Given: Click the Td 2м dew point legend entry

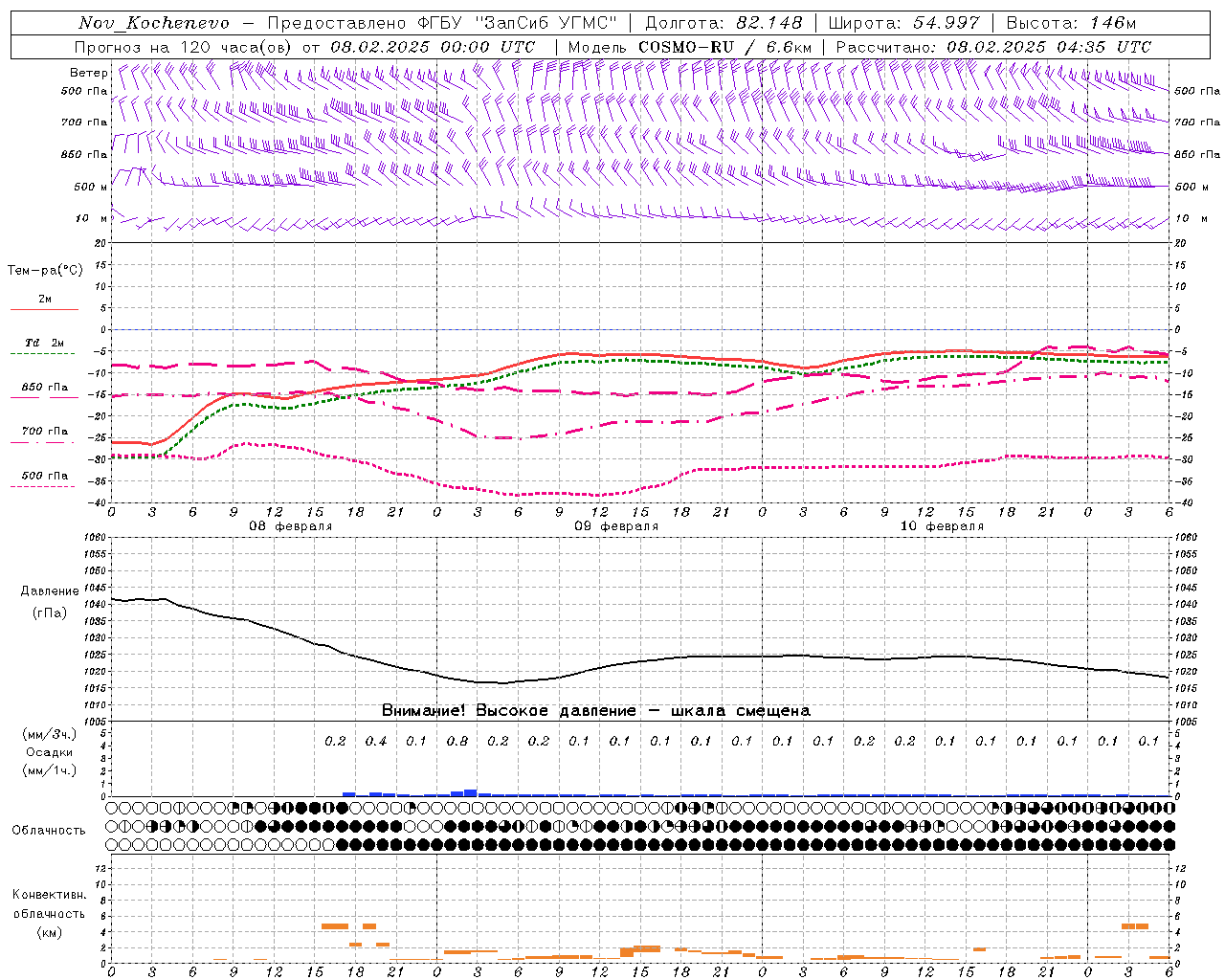Looking at the screenshot, I should 44,343.
